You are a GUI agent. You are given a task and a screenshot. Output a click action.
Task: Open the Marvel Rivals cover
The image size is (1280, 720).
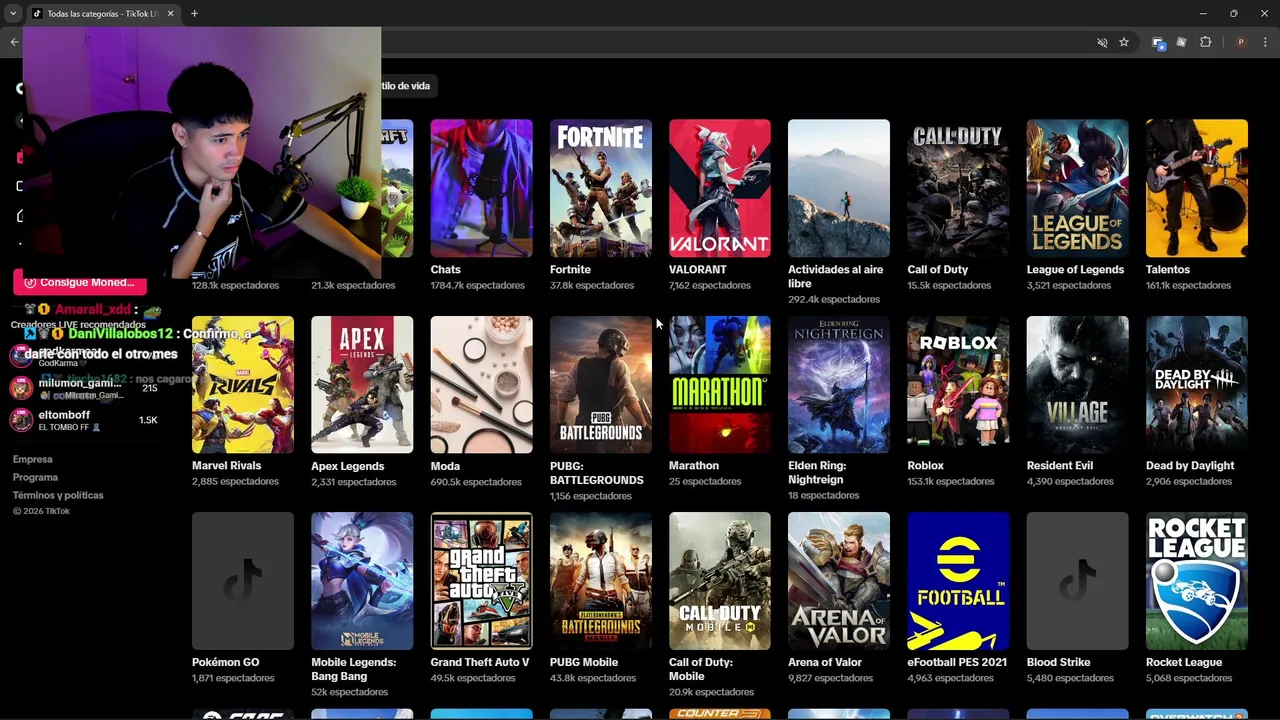(x=242, y=385)
